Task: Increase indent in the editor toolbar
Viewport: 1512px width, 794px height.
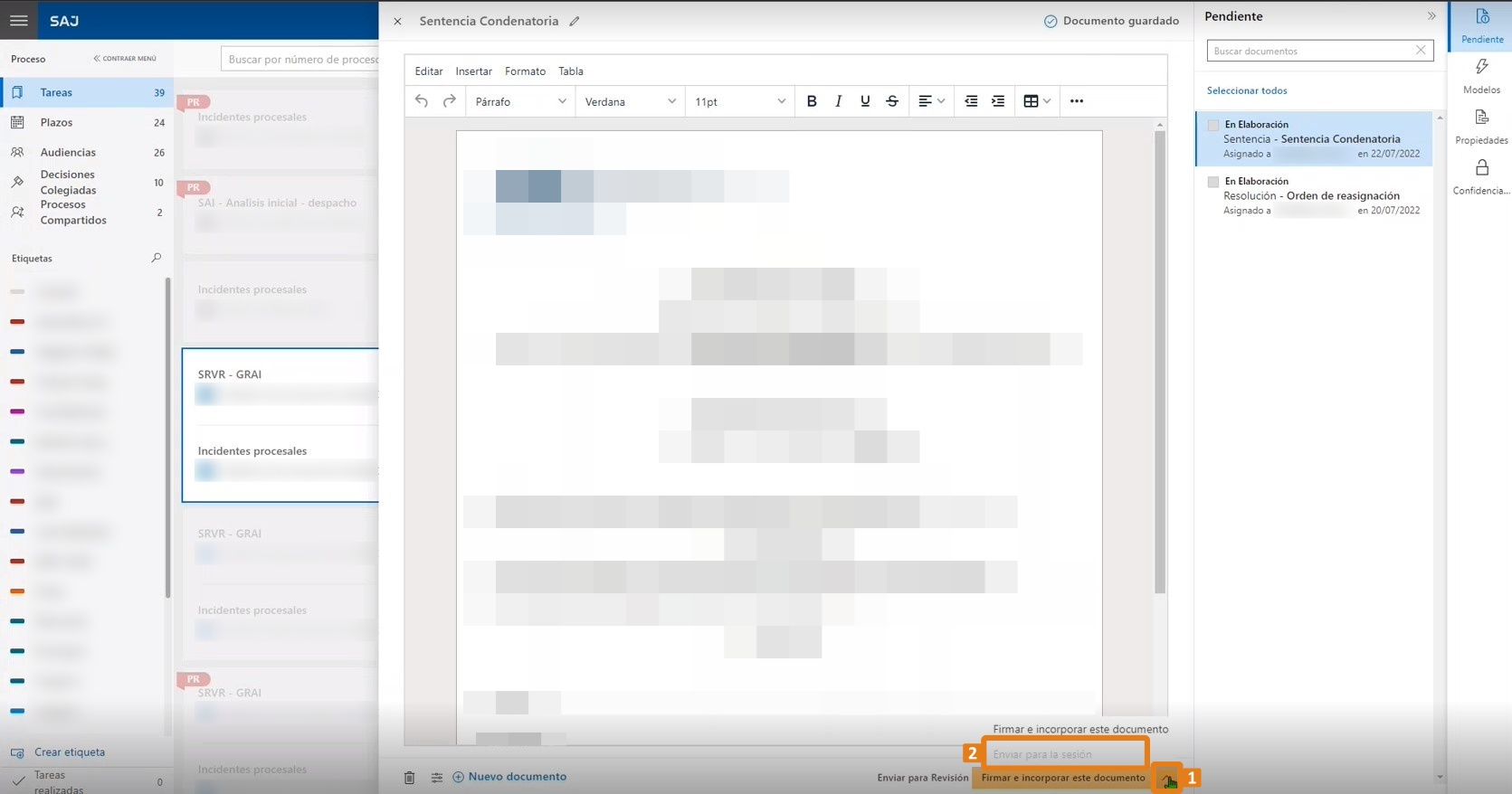Action: 998,101
